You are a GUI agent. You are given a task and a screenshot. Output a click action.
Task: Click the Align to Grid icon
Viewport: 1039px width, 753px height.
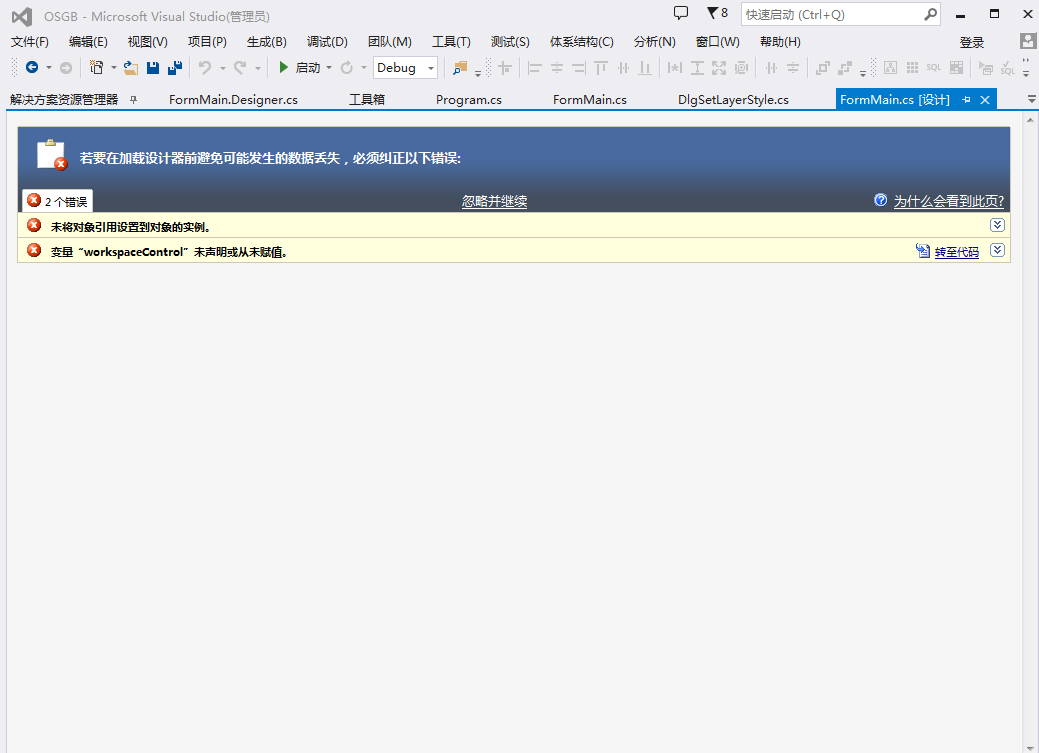505,68
